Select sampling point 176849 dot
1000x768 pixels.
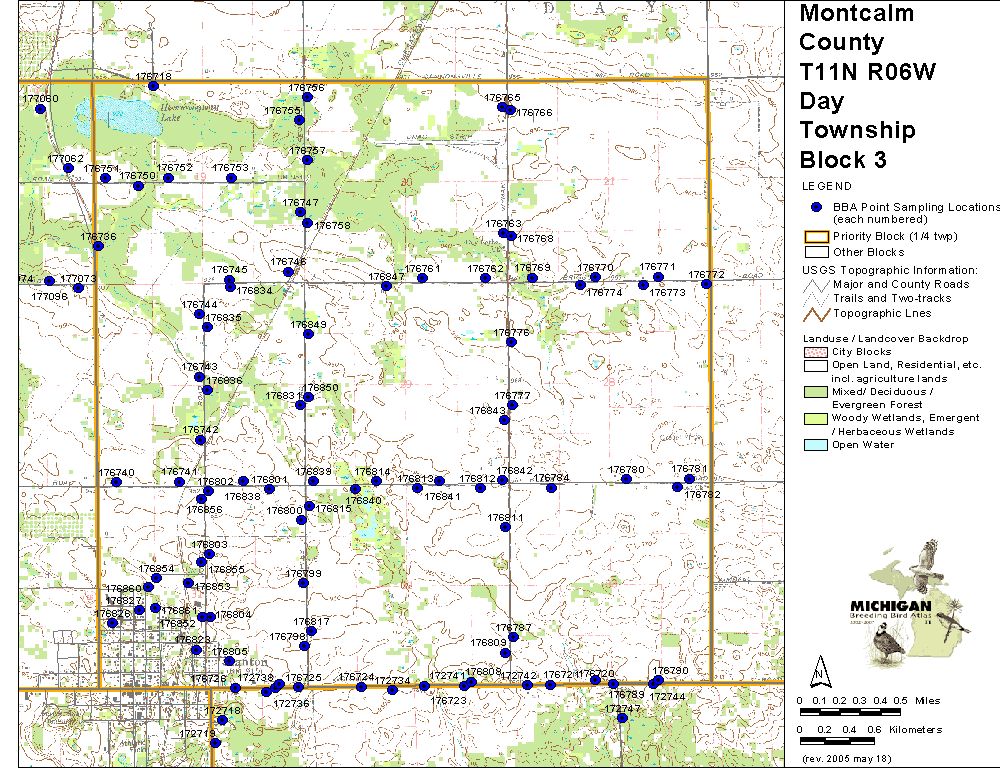click(309, 336)
